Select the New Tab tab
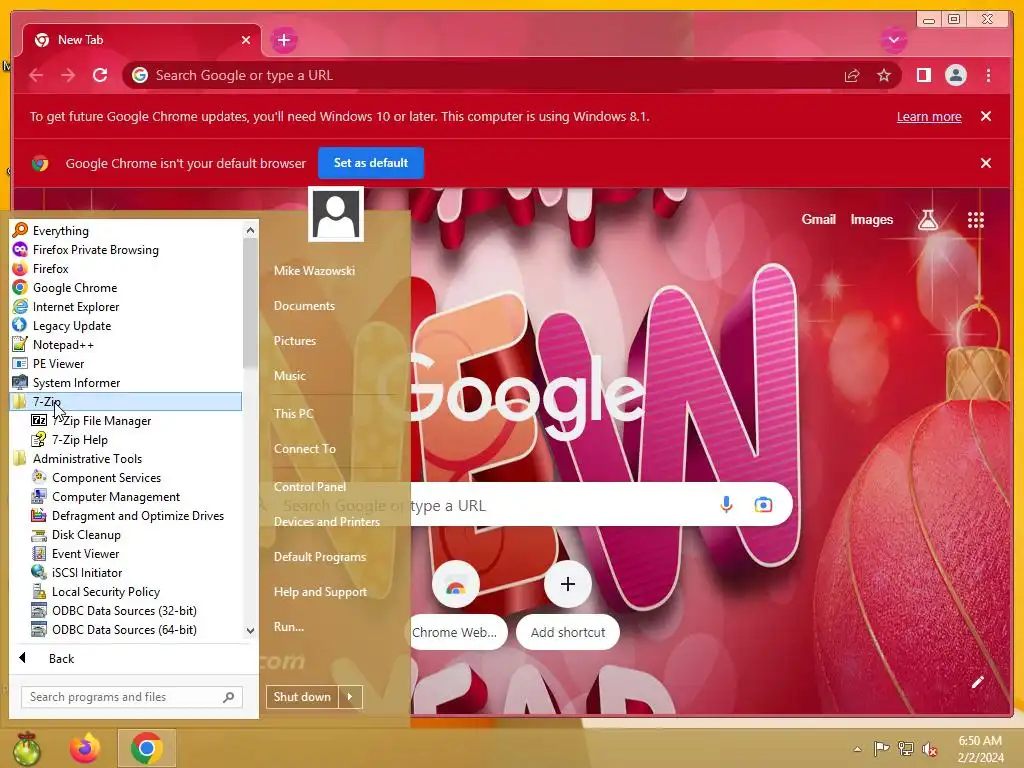 coord(142,40)
